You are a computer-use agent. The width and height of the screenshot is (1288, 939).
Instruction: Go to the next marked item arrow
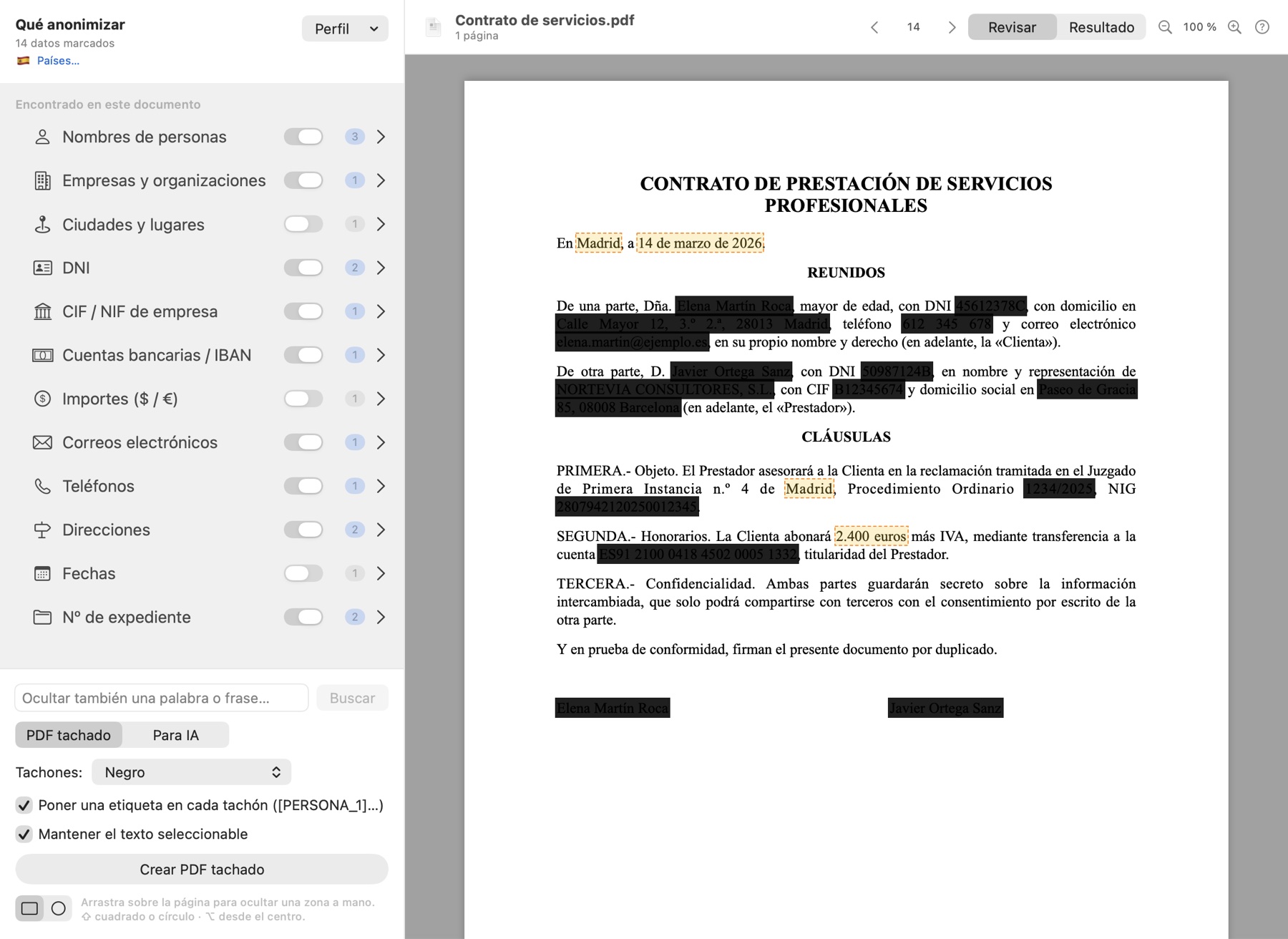click(952, 27)
